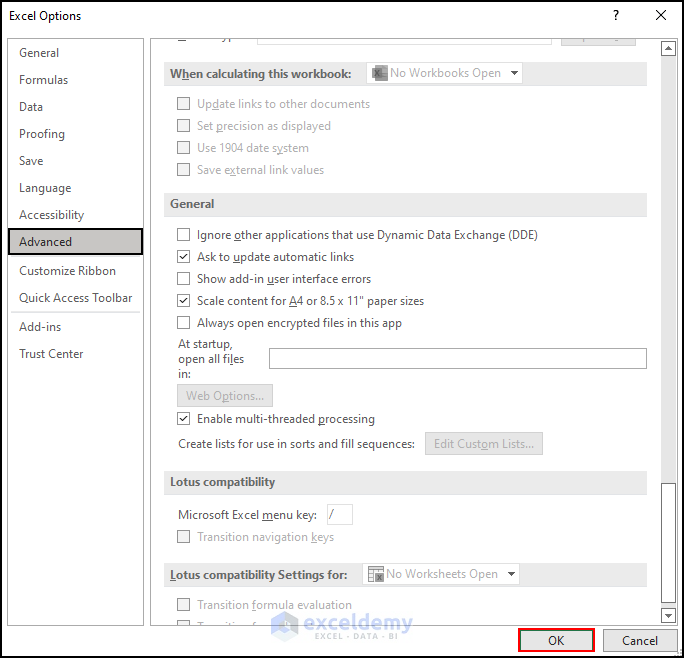Uncheck Ask to update automatic links
This screenshot has width=684, height=658.
point(184,257)
